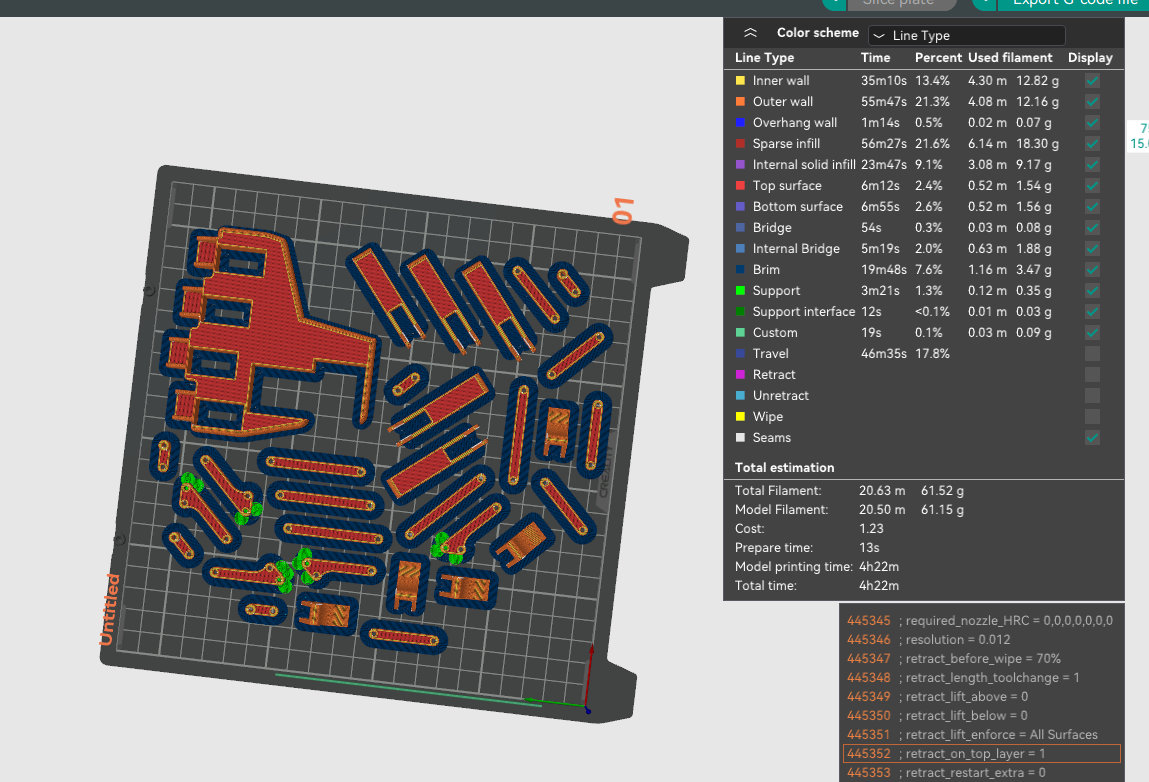Click the Used filament column header
This screenshot has height=782, width=1149.
pyautogui.click(x=1010, y=58)
